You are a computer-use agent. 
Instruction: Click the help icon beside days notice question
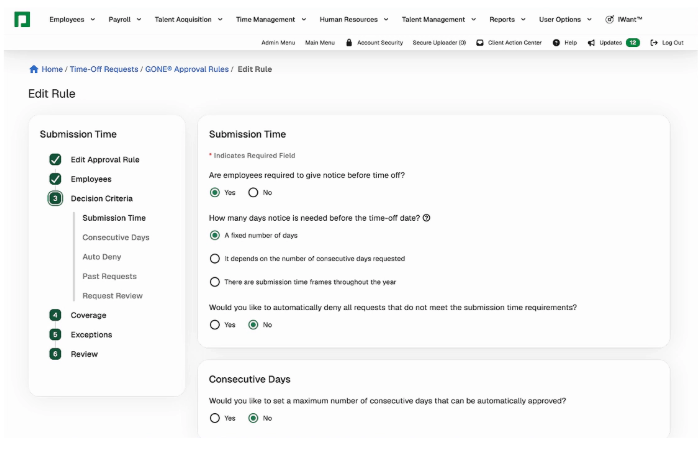(426, 218)
